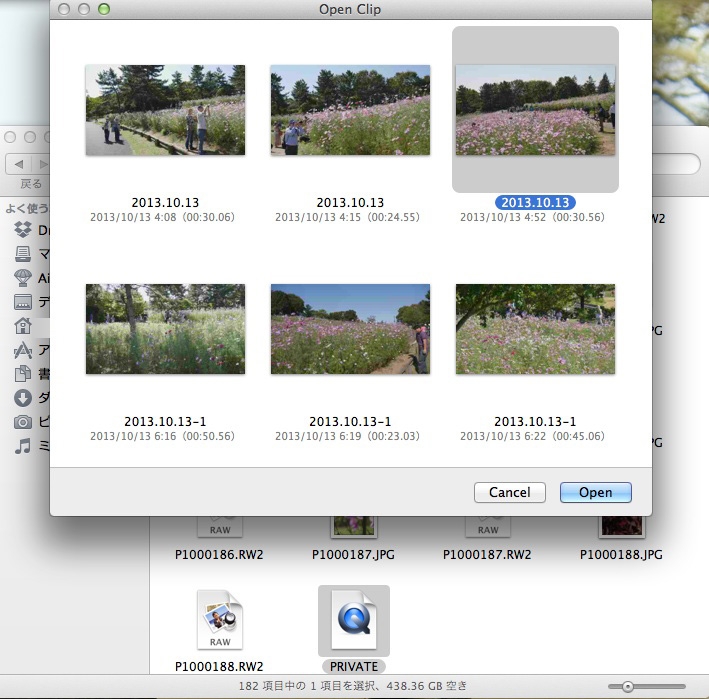Open the desktop item in Finder sidebar
The height and width of the screenshot is (699, 709).
pos(31,302)
